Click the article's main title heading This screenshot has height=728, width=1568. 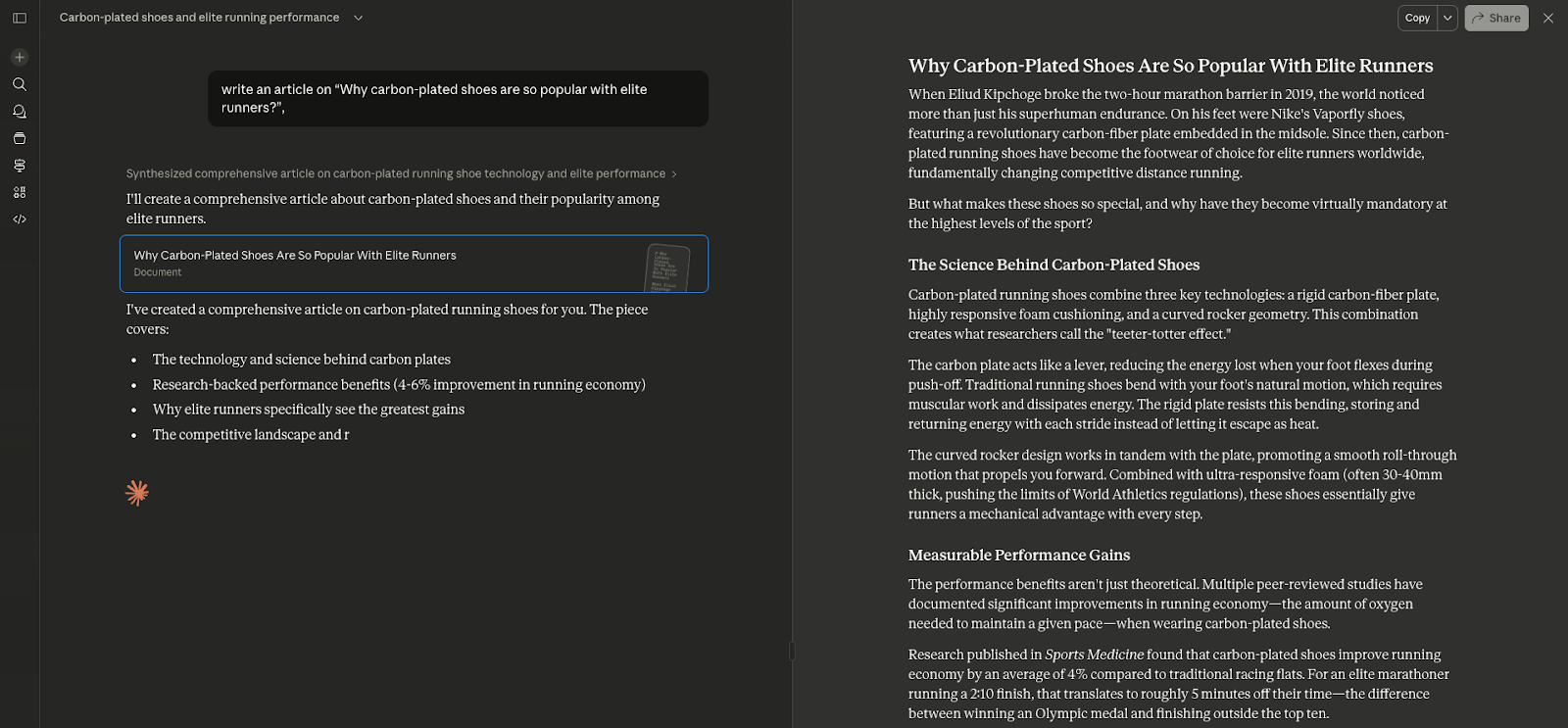click(1170, 66)
